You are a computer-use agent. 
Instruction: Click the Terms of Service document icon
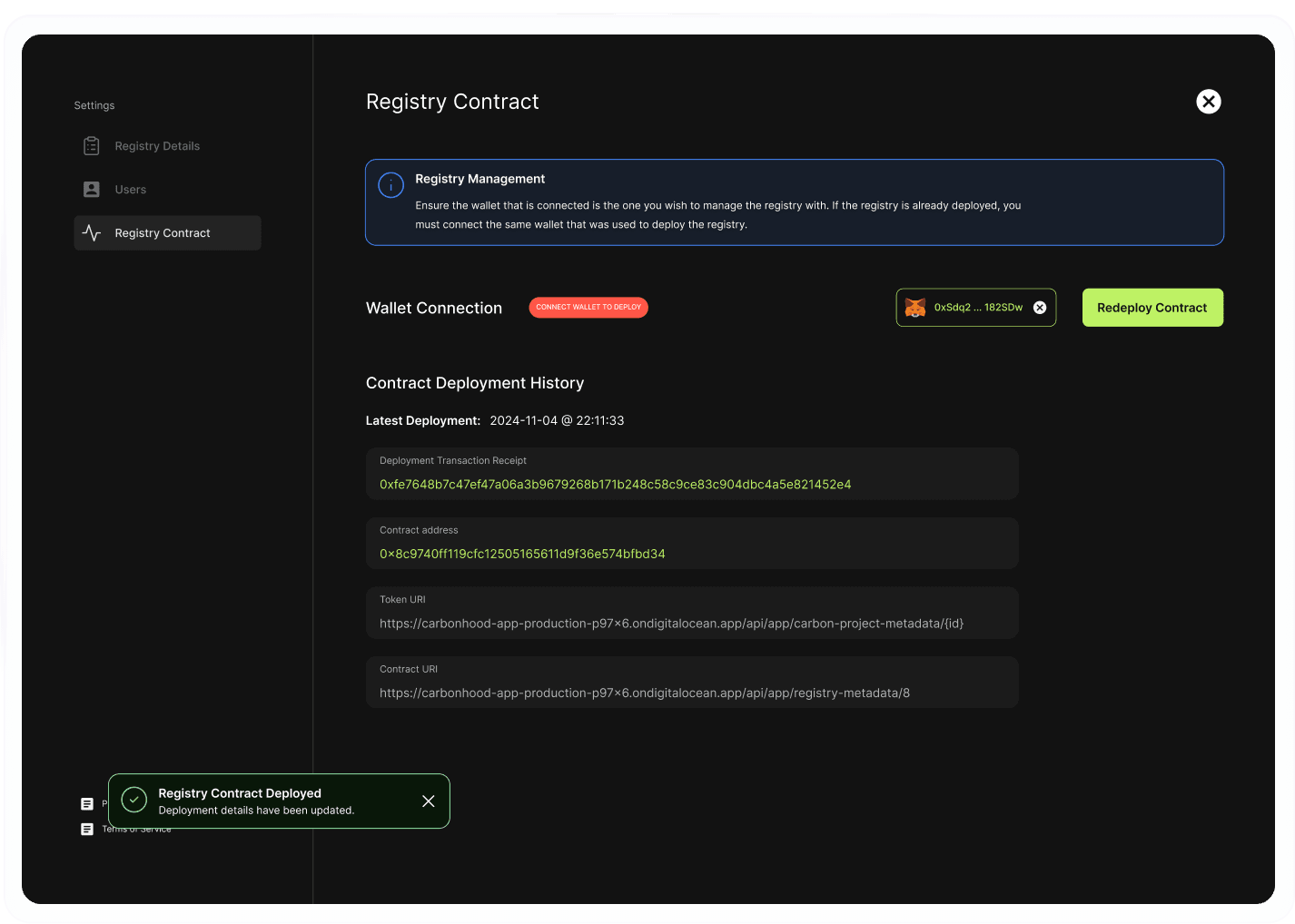coord(87,830)
